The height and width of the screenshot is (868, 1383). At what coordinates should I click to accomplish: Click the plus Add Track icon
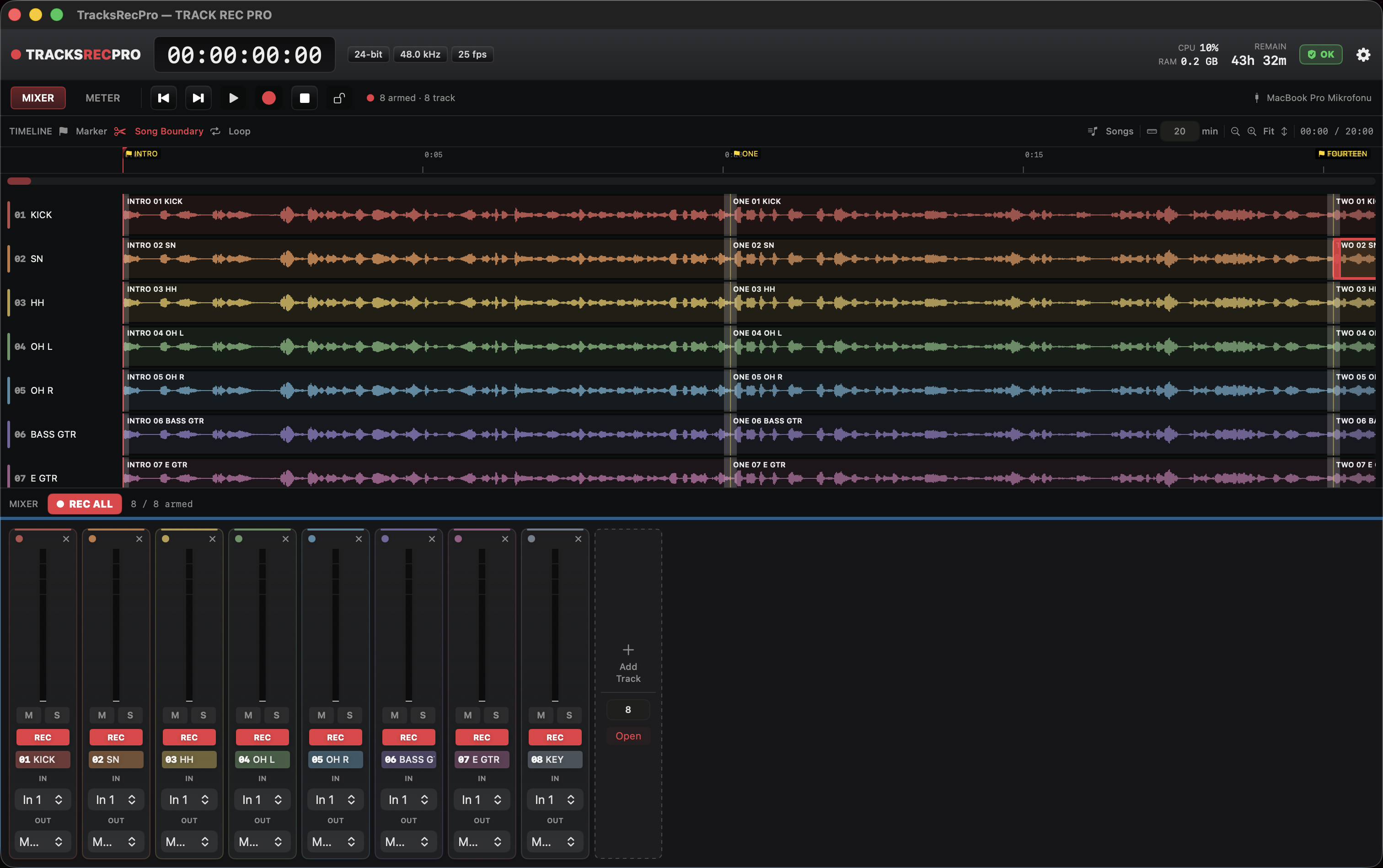(x=628, y=650)
